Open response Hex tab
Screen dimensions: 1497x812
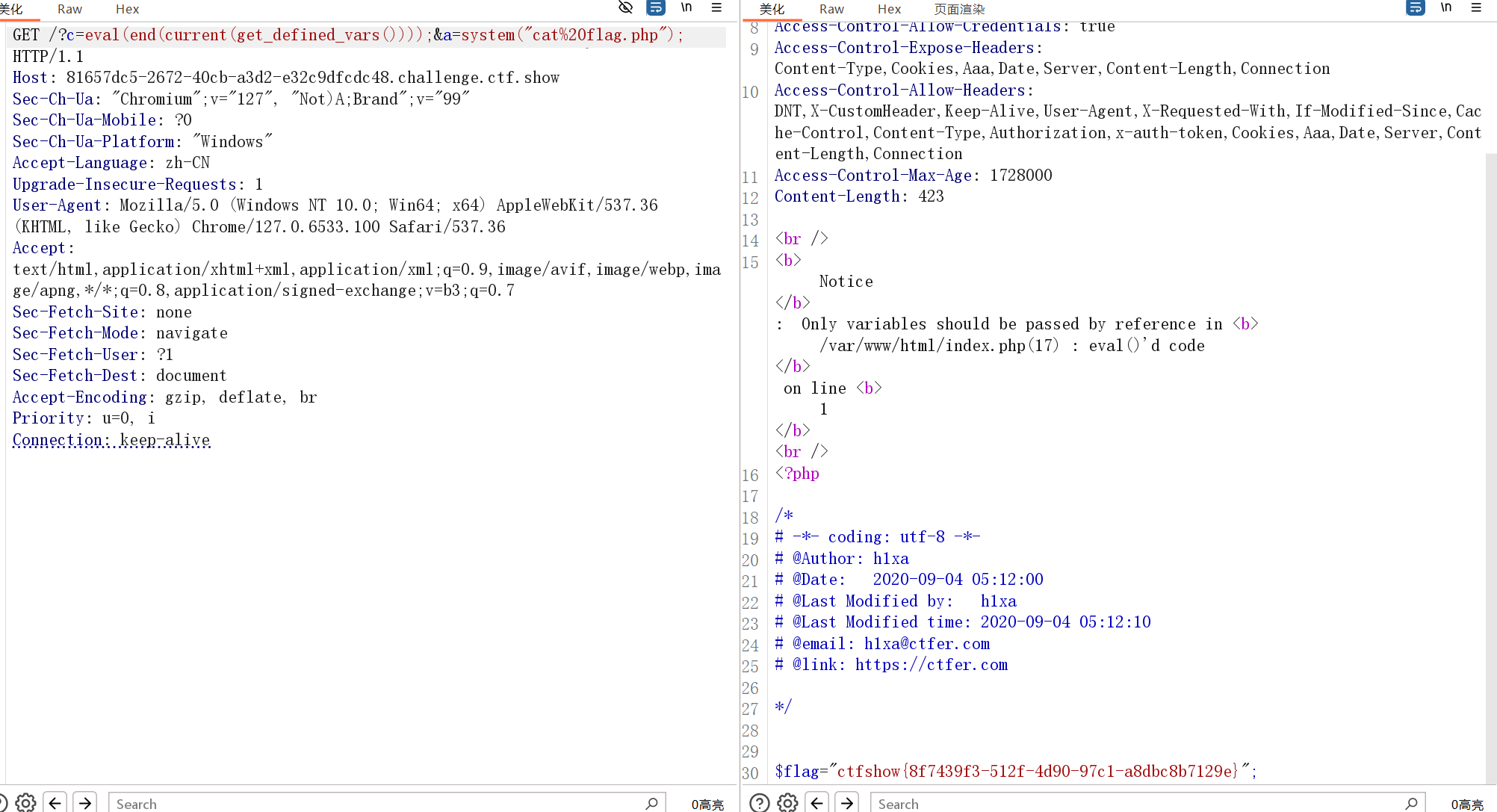(889, 9)
